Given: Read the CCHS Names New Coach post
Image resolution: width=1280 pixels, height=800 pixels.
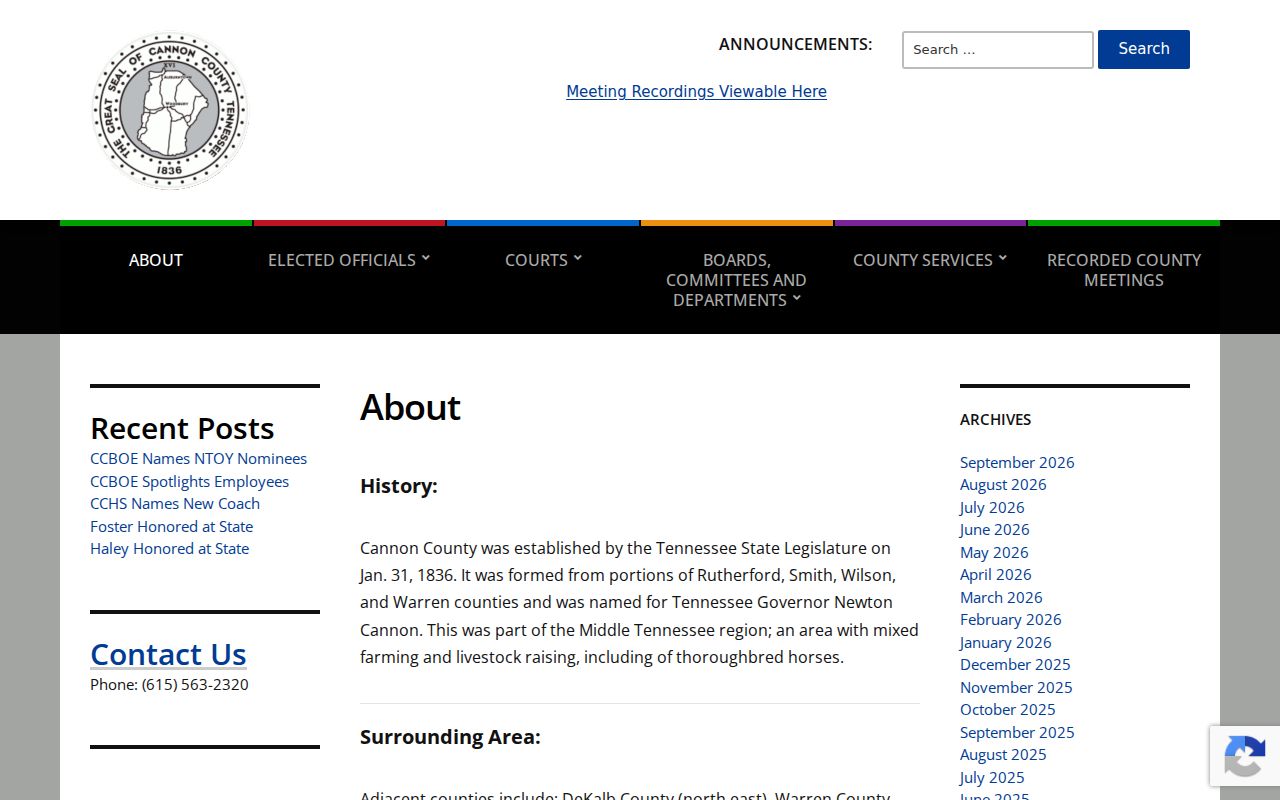Looking at the screenshot, I should 175,504.
